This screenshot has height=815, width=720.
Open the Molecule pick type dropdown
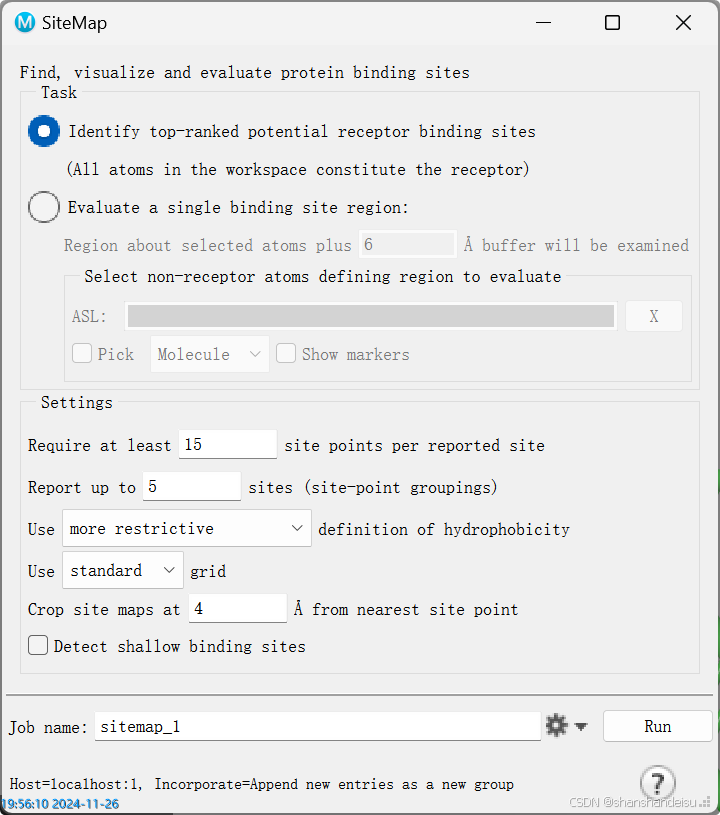click(210, 354)
